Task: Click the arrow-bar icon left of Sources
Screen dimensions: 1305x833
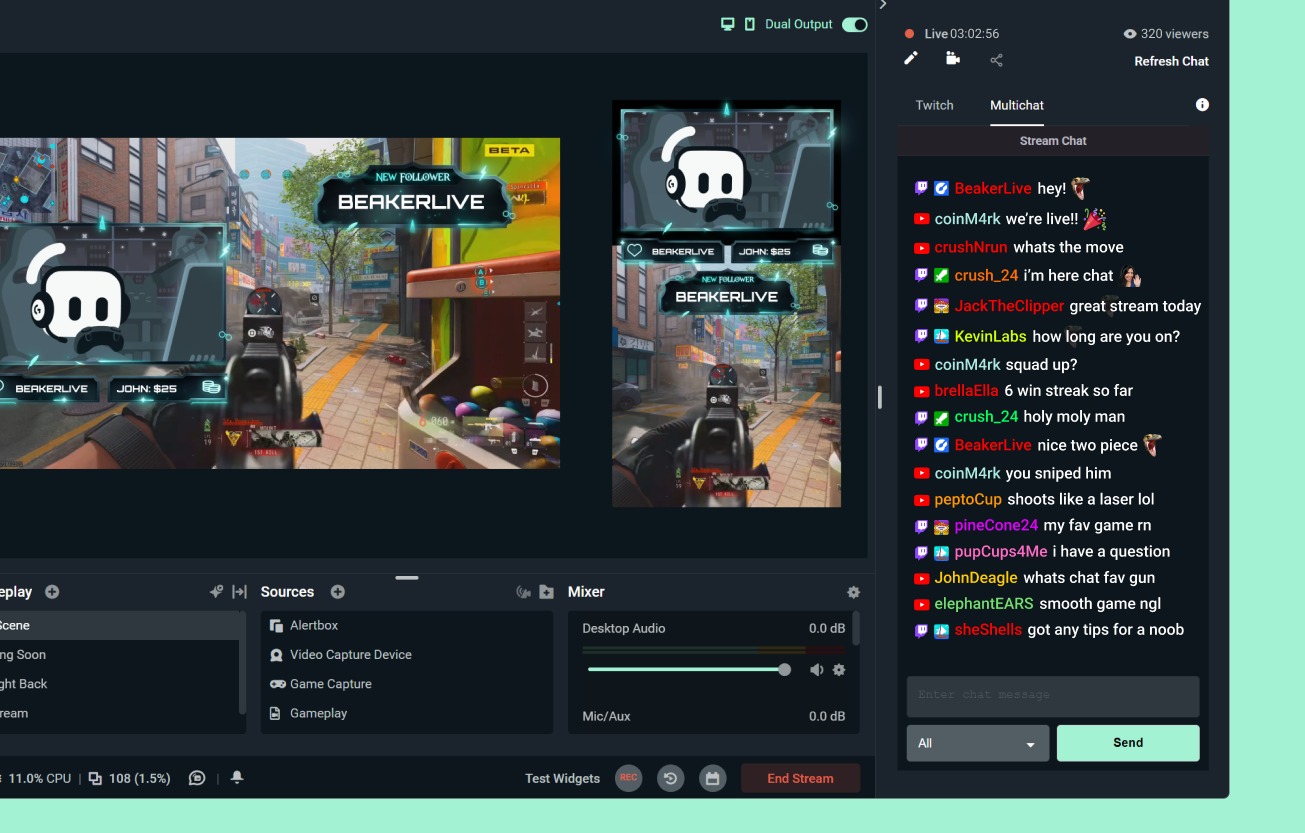Action: tap(239, 592)
